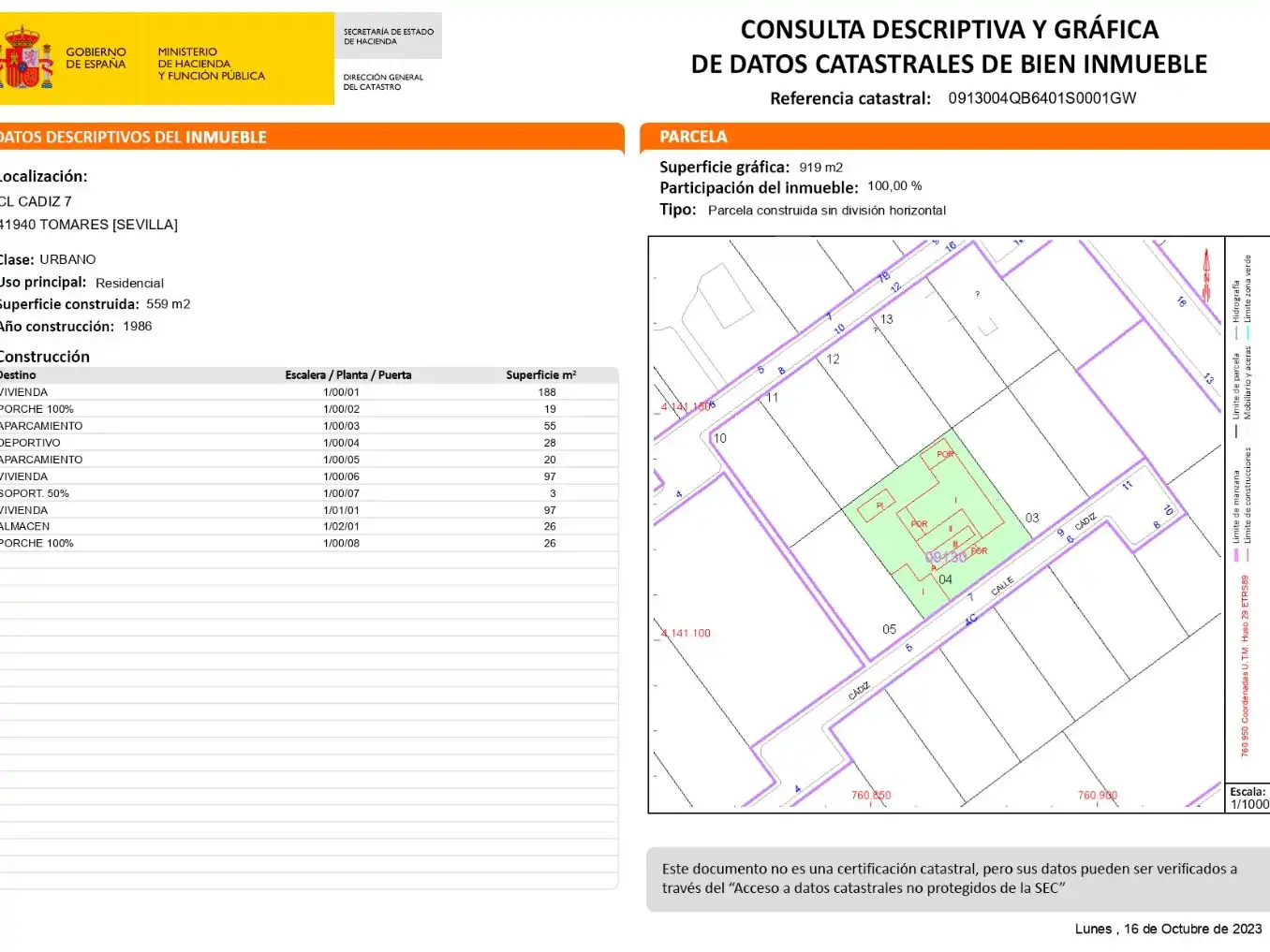
Task: Select area "3" in the SOPORT. 50% row
Action: pos(553,493)
